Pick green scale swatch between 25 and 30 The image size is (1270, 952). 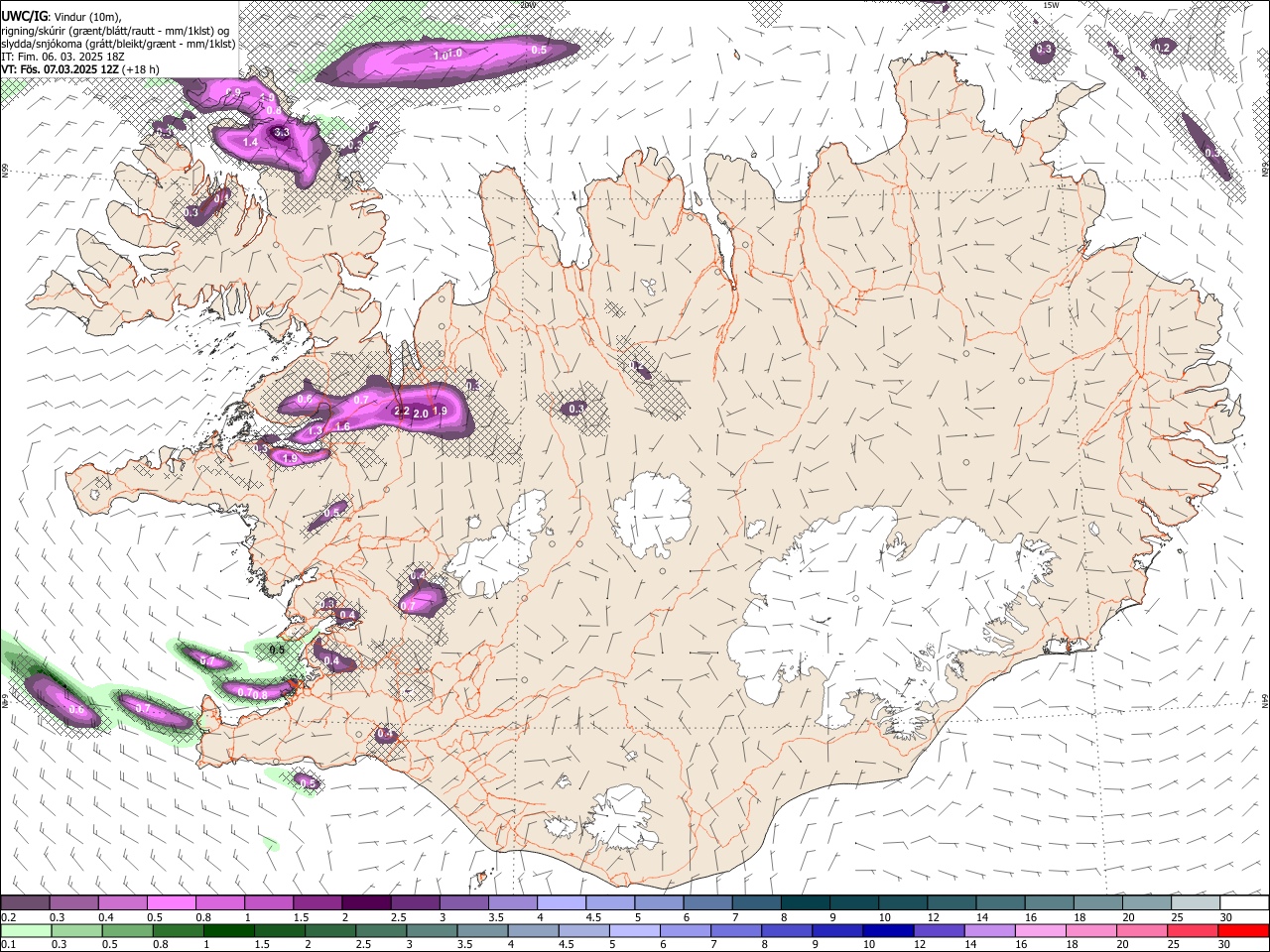[x=1192, y=930]
